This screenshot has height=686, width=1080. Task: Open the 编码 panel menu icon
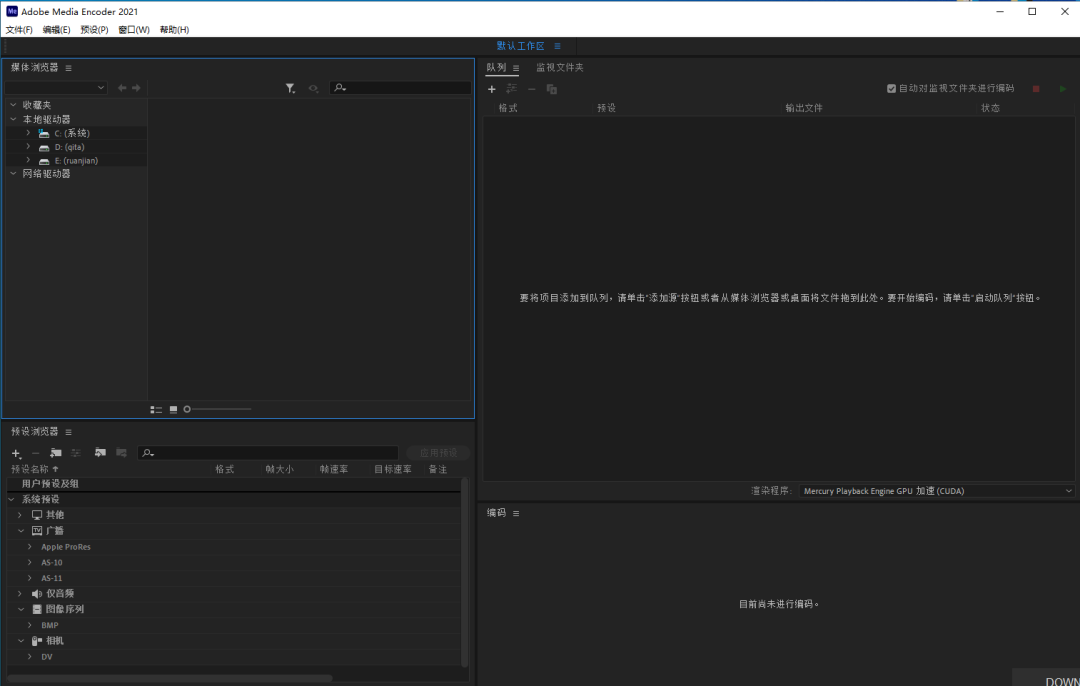coord(516,513)
